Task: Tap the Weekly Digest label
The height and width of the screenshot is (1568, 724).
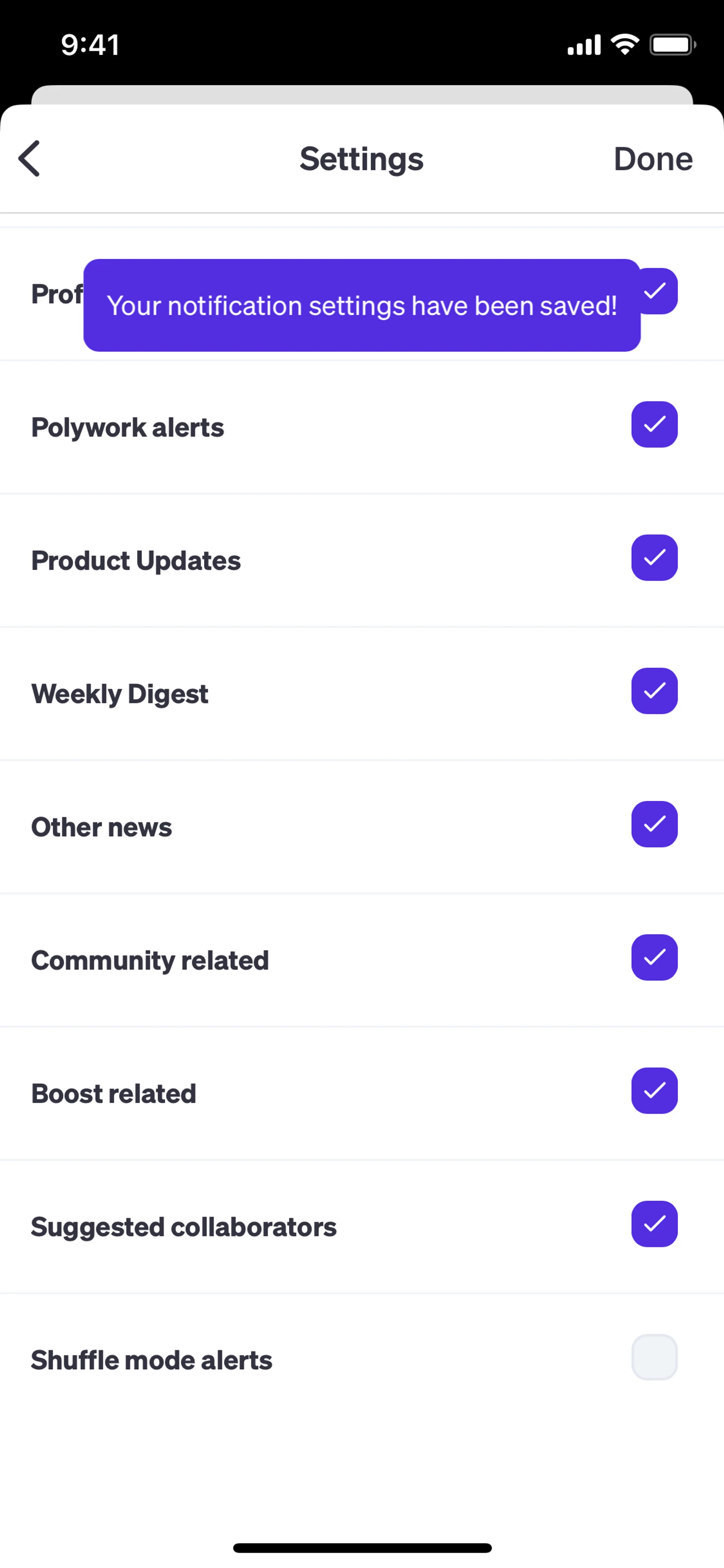Action: click(120, 694)
